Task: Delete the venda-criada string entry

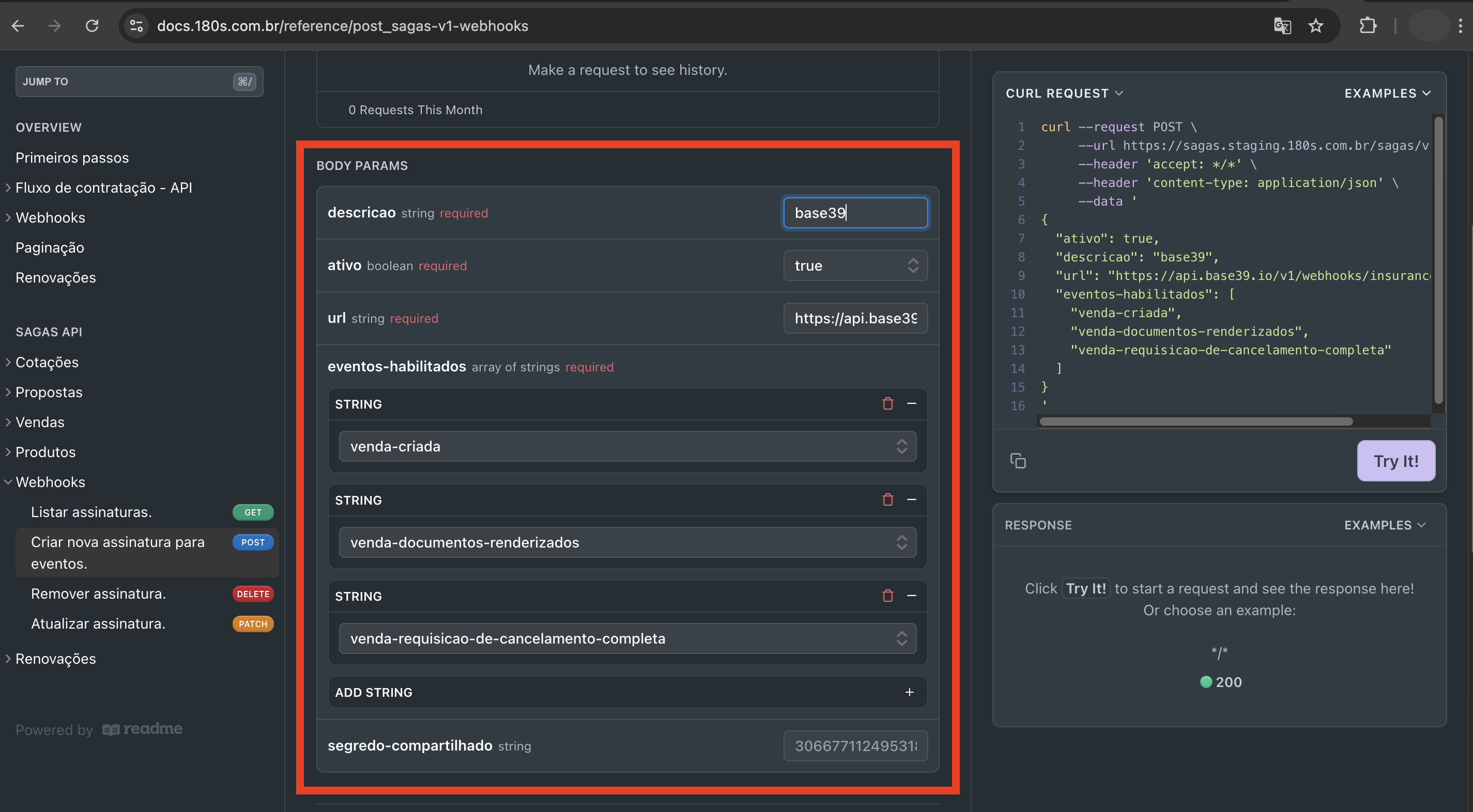Action: coord(887,403)
